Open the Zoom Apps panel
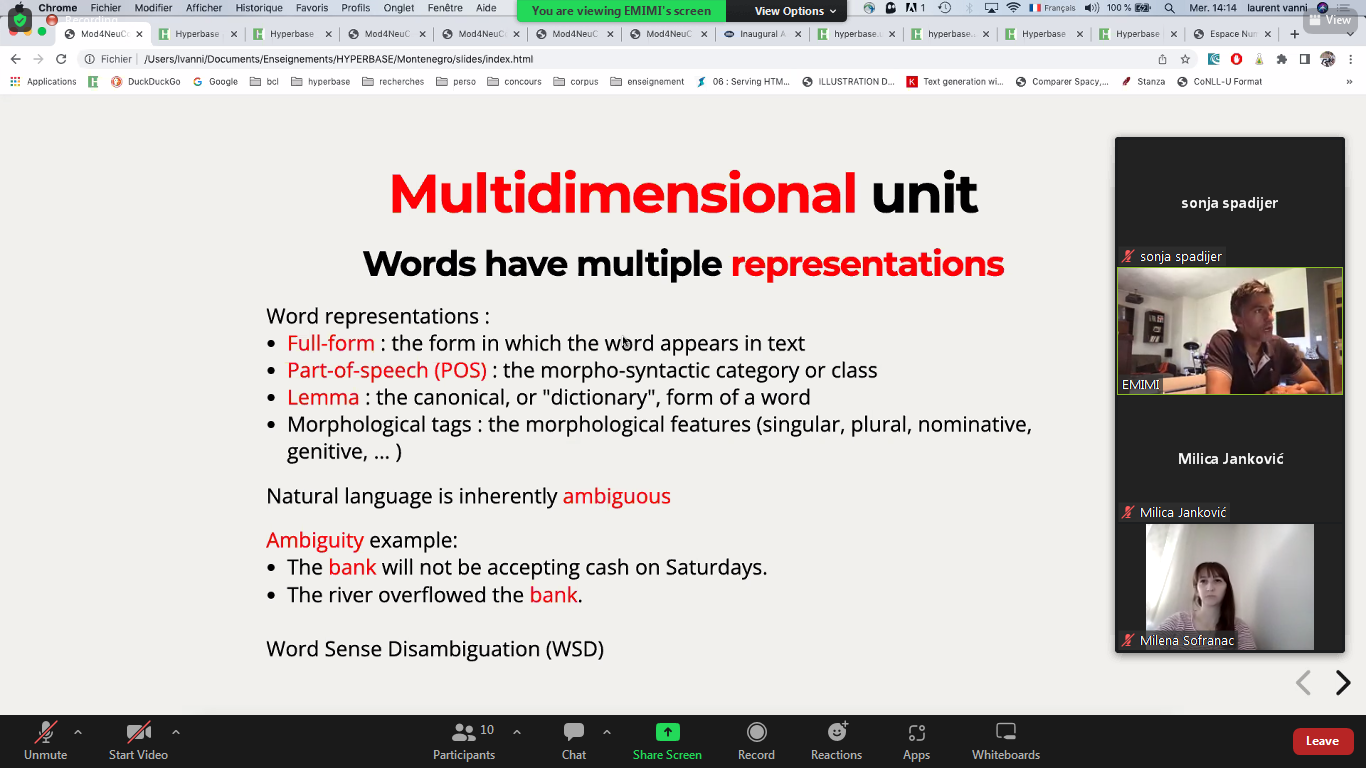 point(916,741)
